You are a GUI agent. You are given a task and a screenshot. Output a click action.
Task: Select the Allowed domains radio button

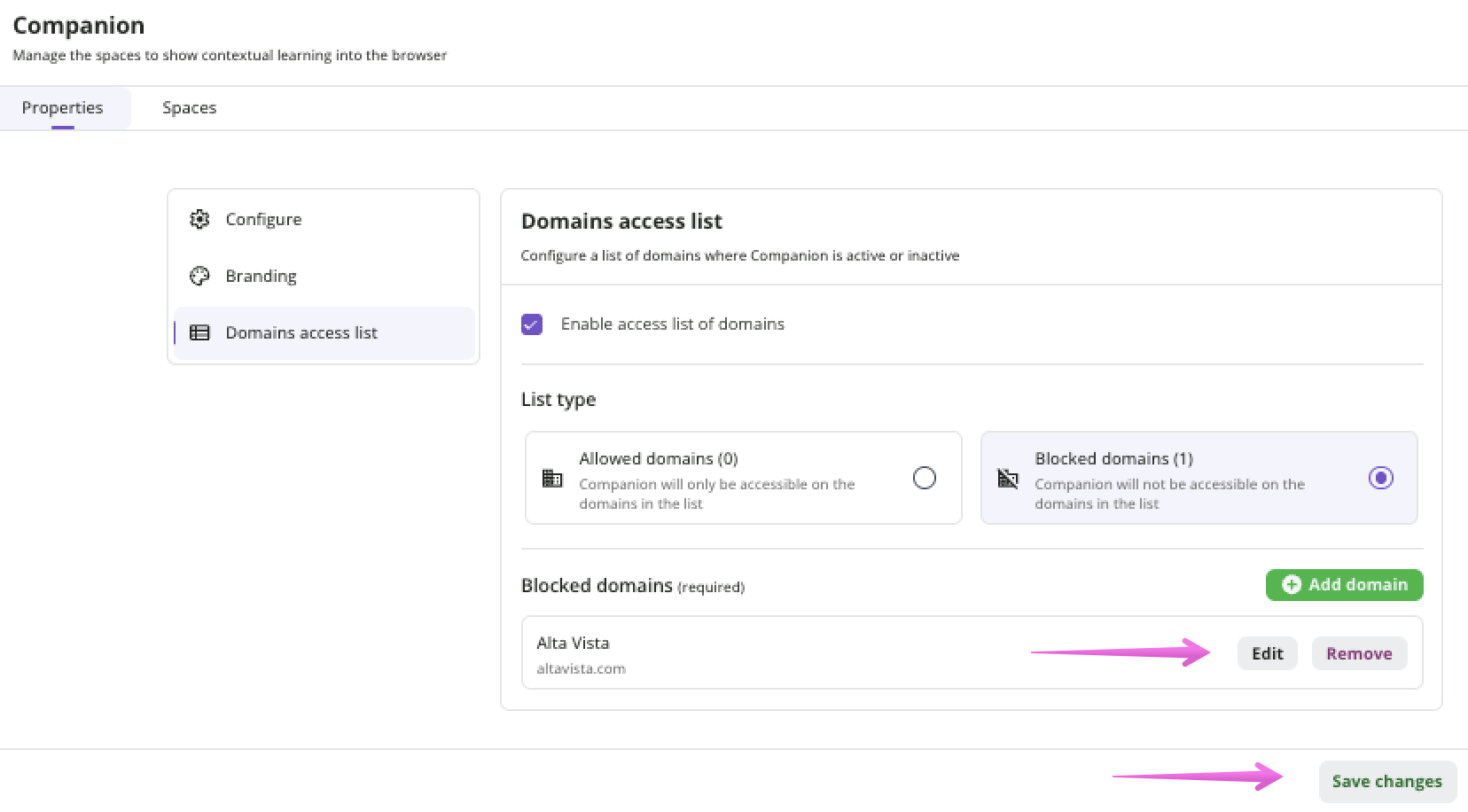(x=924, y=479)
